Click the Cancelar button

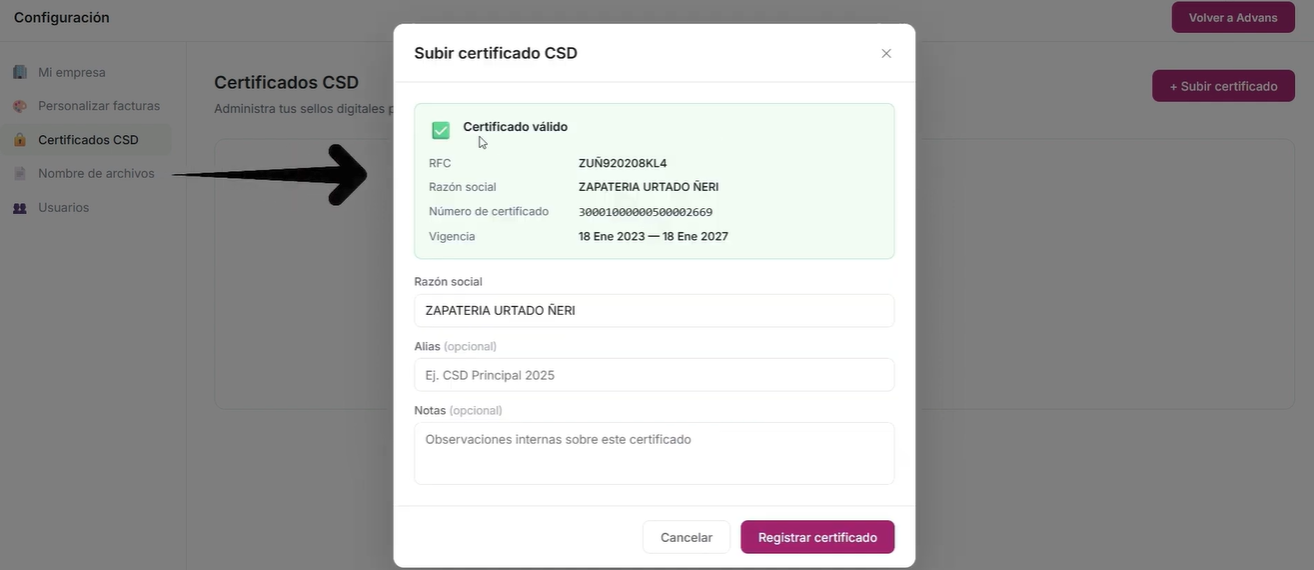click(686, 537)
